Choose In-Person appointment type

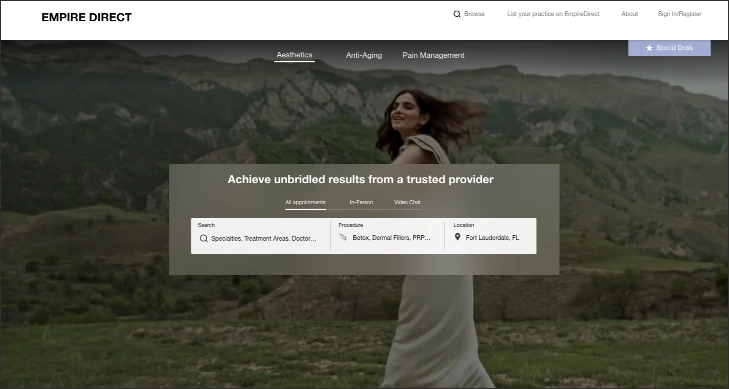point(361,202)
